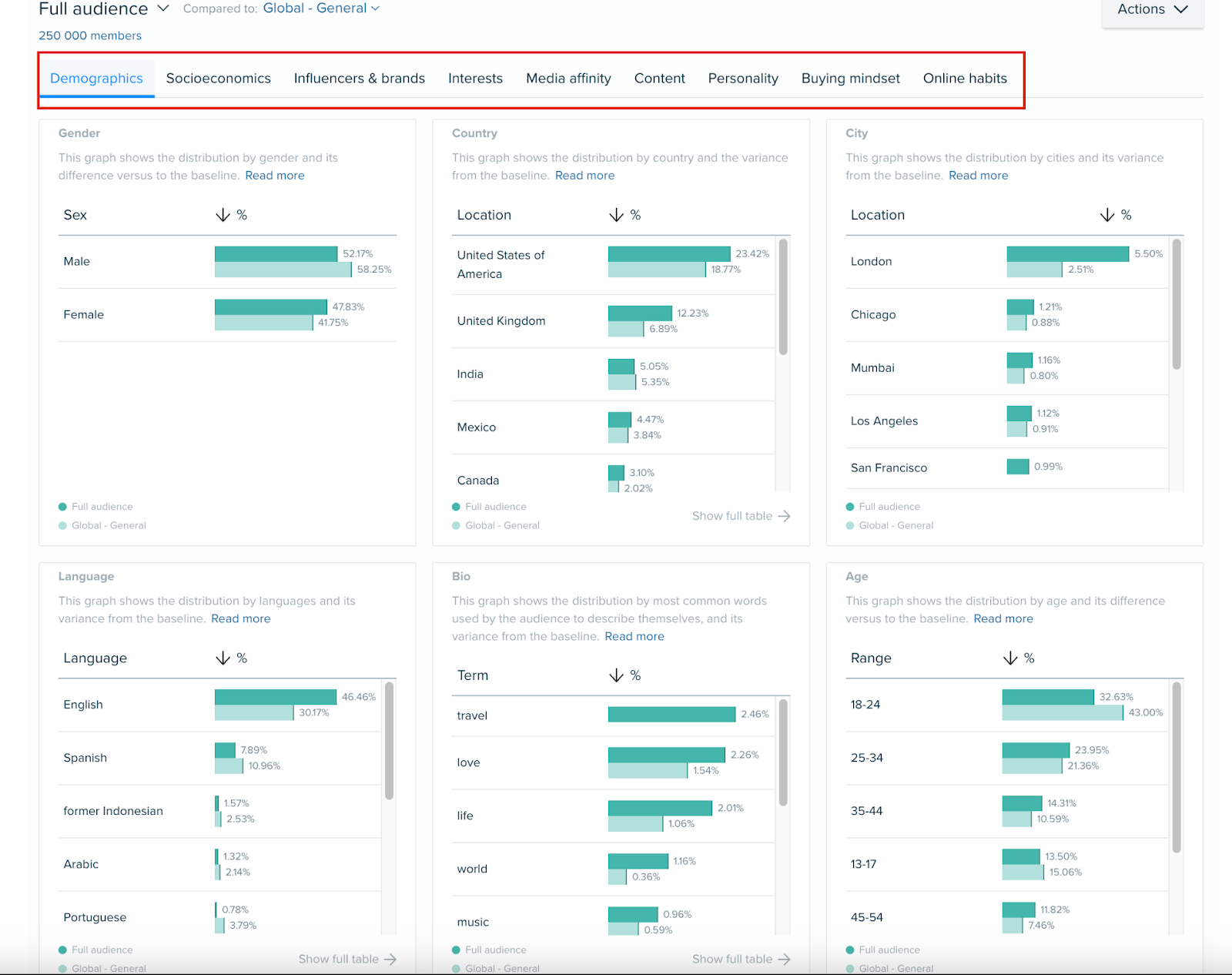The image size is (1232, 975).
Task: Click sort arrow in City table header
Action: [x=1107, y=215]
